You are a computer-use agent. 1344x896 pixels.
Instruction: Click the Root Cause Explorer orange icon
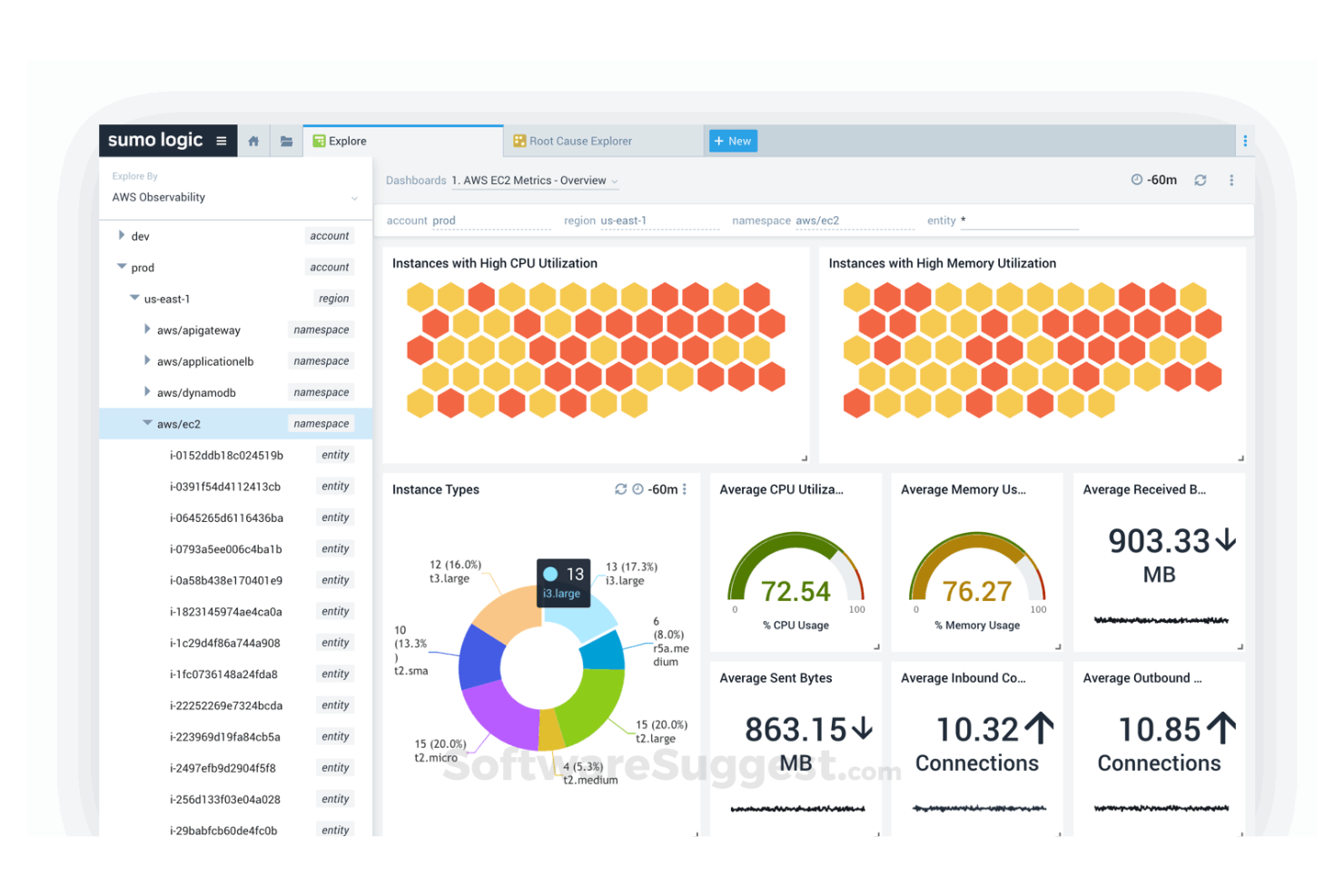point(518,141)
